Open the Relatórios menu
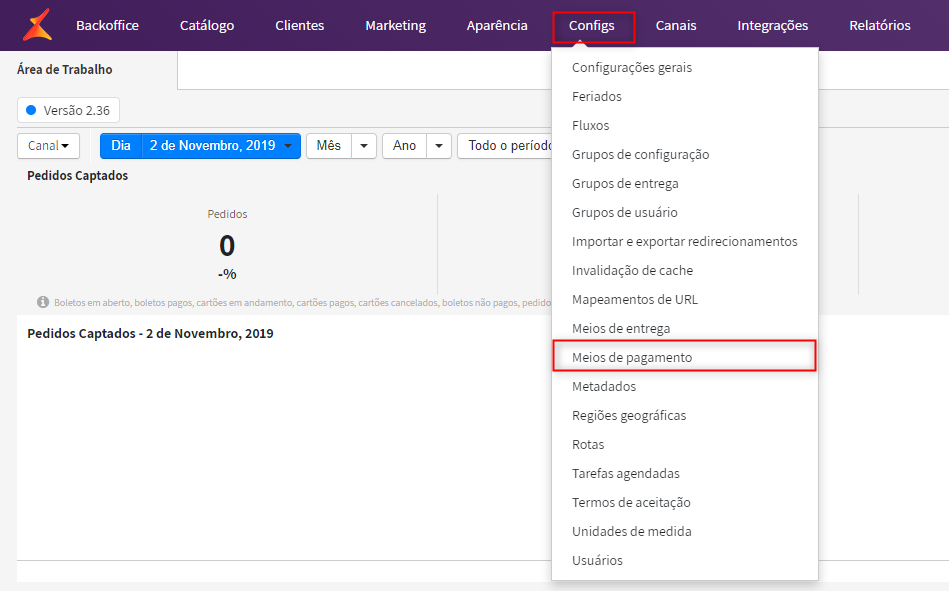Screen dimensions: 949x591 (x=880, y=25)
